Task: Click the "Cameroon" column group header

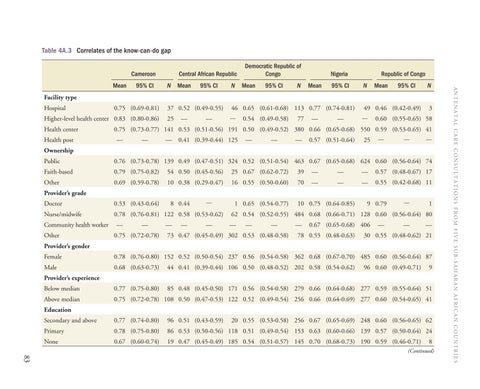Action: click(143, 74)
